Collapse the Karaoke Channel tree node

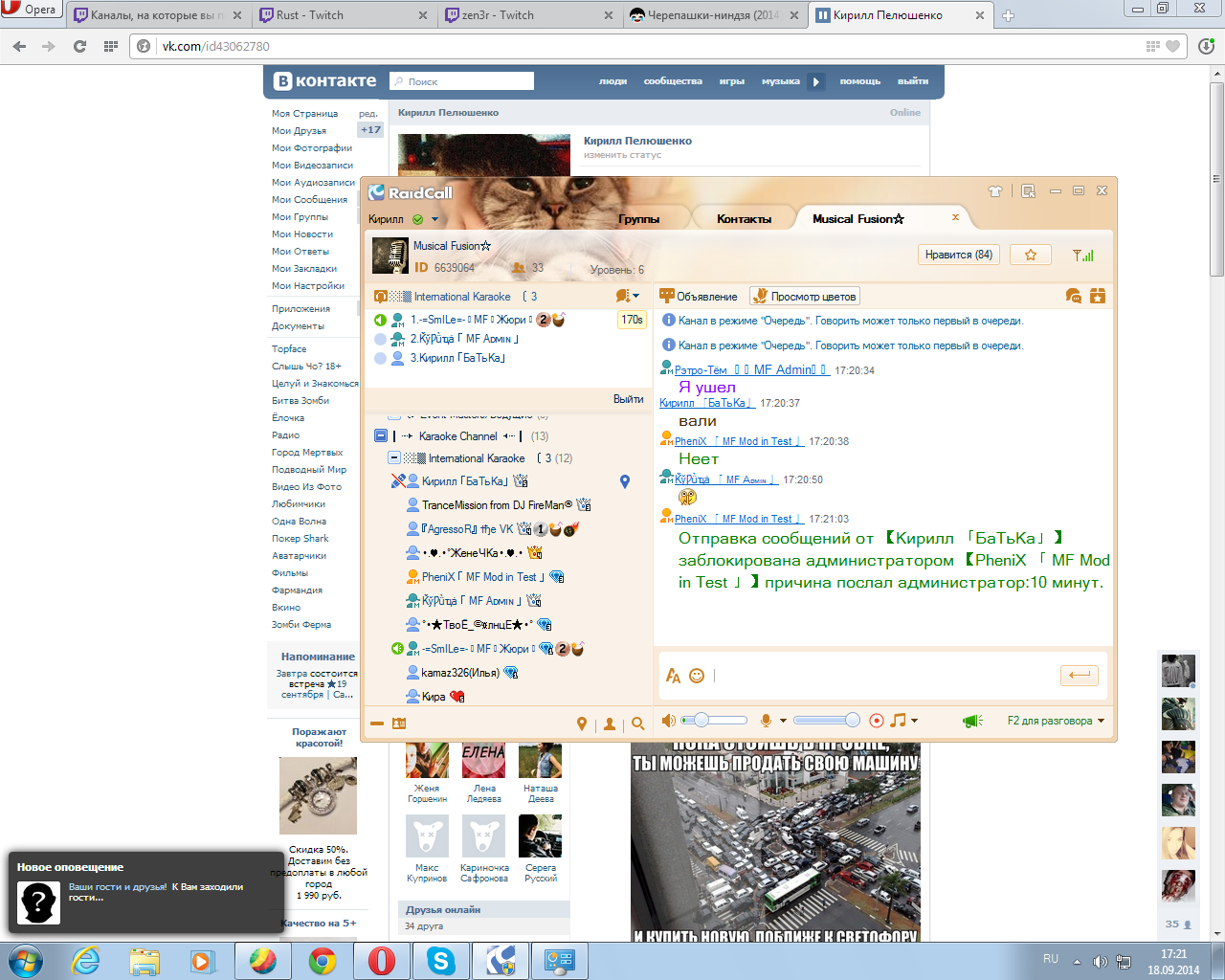381,435
